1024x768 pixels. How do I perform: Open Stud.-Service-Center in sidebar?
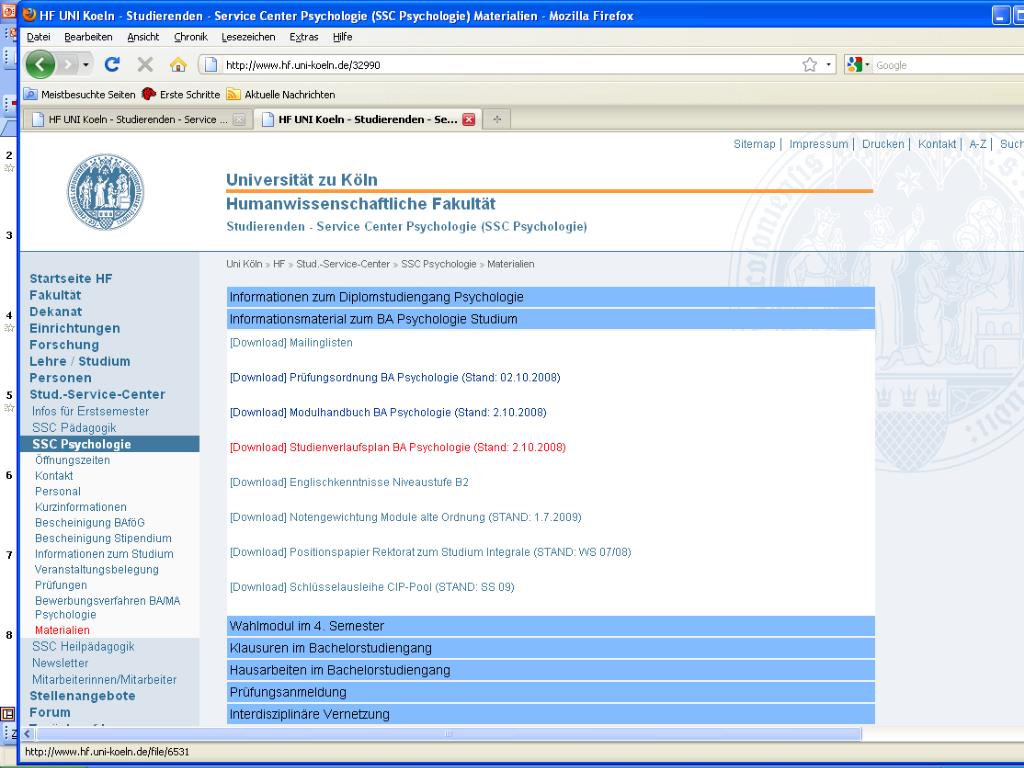pyautogui.click(x=97, y=394)
